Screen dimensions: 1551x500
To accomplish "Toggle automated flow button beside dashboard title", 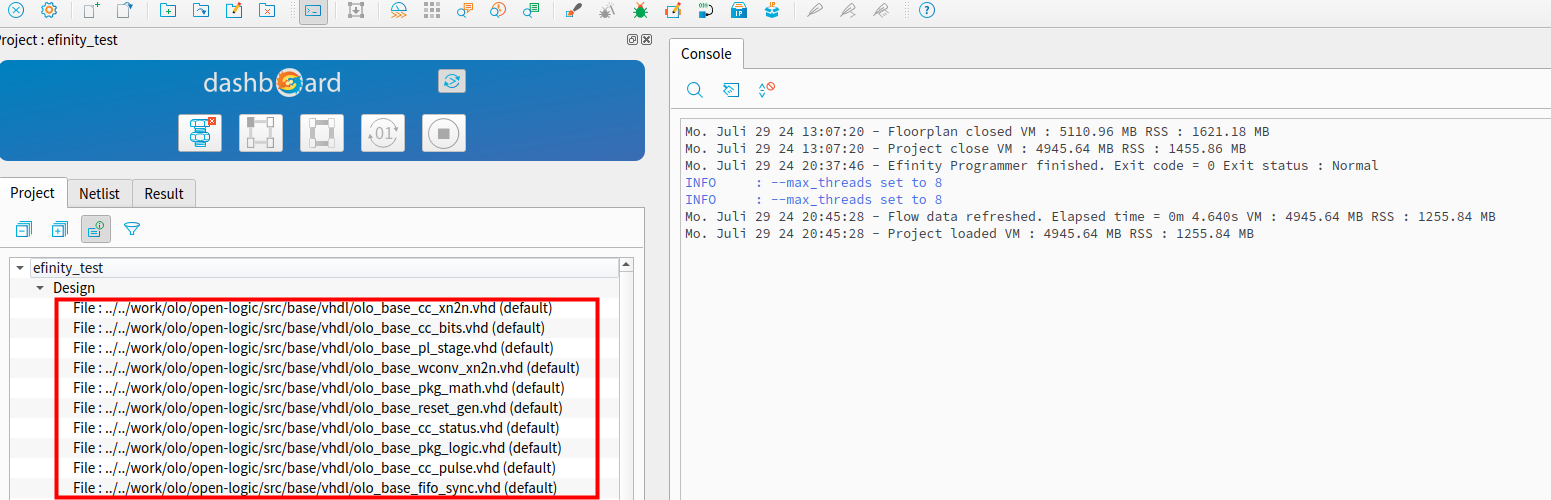I will click(452, 81).
